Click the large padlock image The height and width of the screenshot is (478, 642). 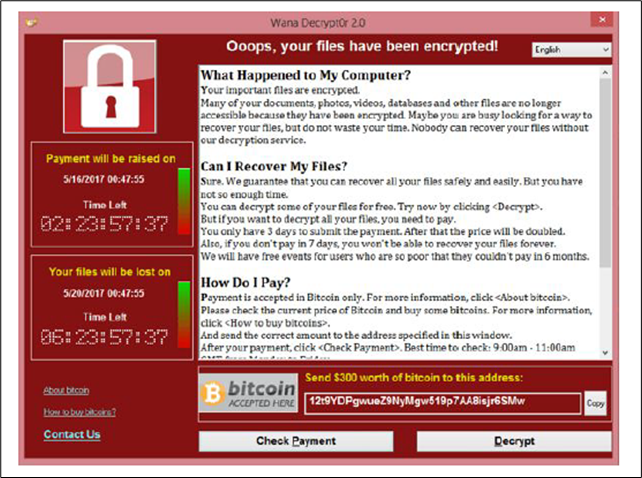tap(110, 86)
